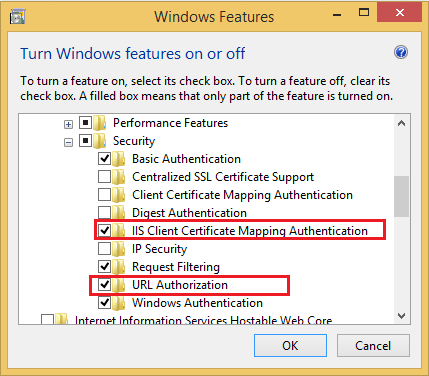Image resolution: width=429 pixels, height=376 pixels.
Task: Confirm changes with the OK button
Action: click(290, 346)
